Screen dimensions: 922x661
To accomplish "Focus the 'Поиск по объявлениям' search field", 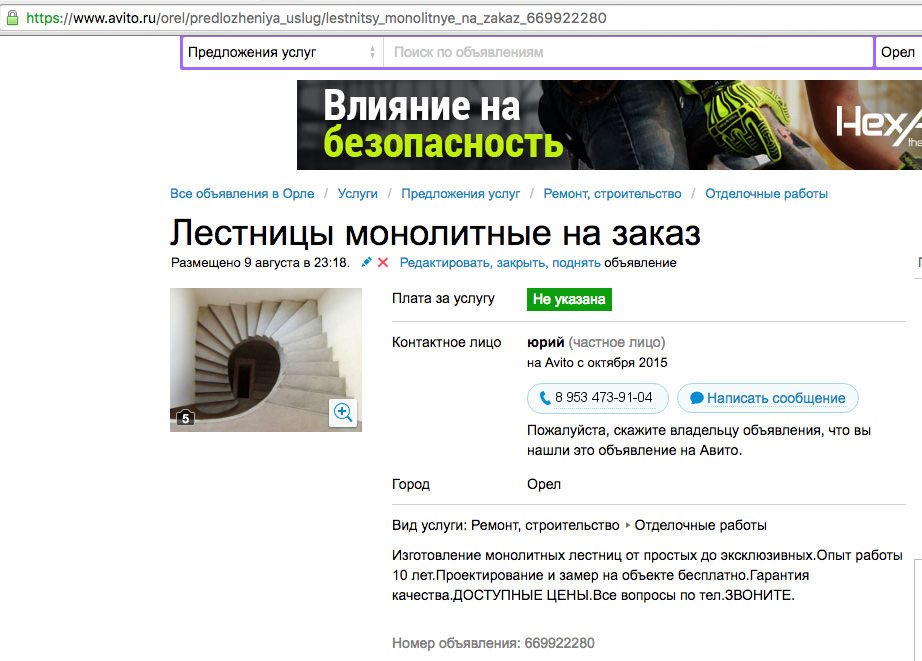I will click(x=628, y=52).
